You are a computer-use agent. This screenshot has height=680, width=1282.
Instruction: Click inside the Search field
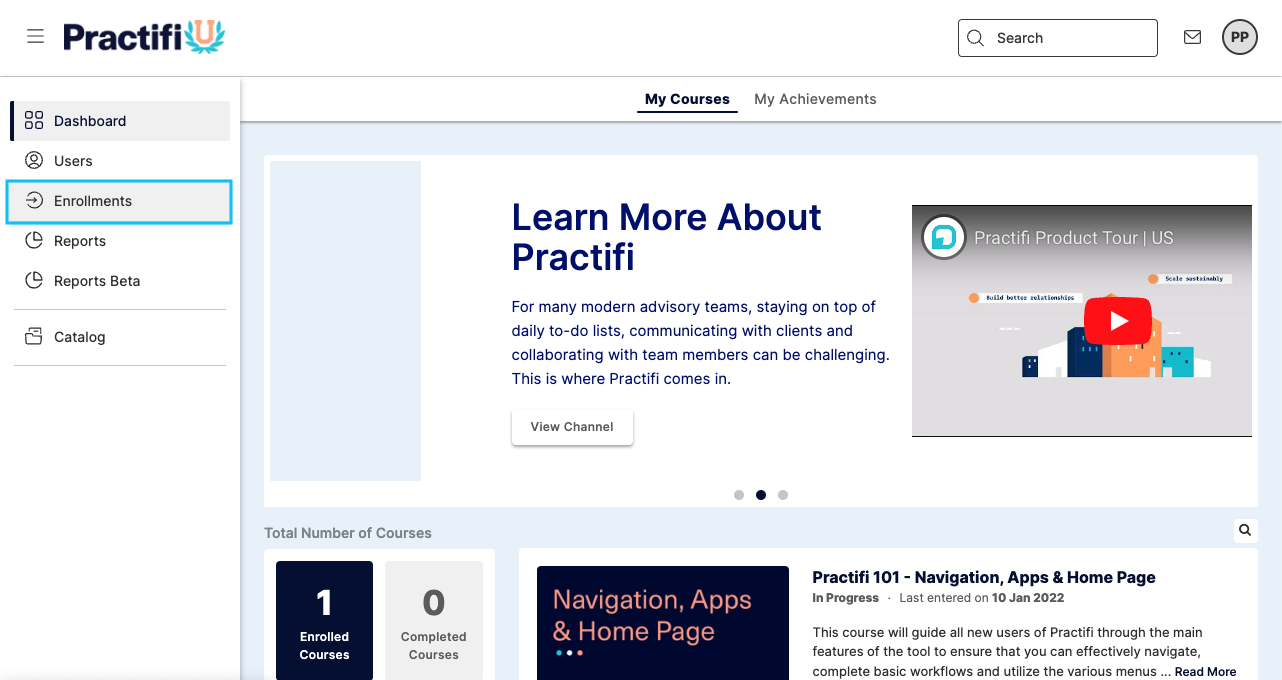(1057, 38)
